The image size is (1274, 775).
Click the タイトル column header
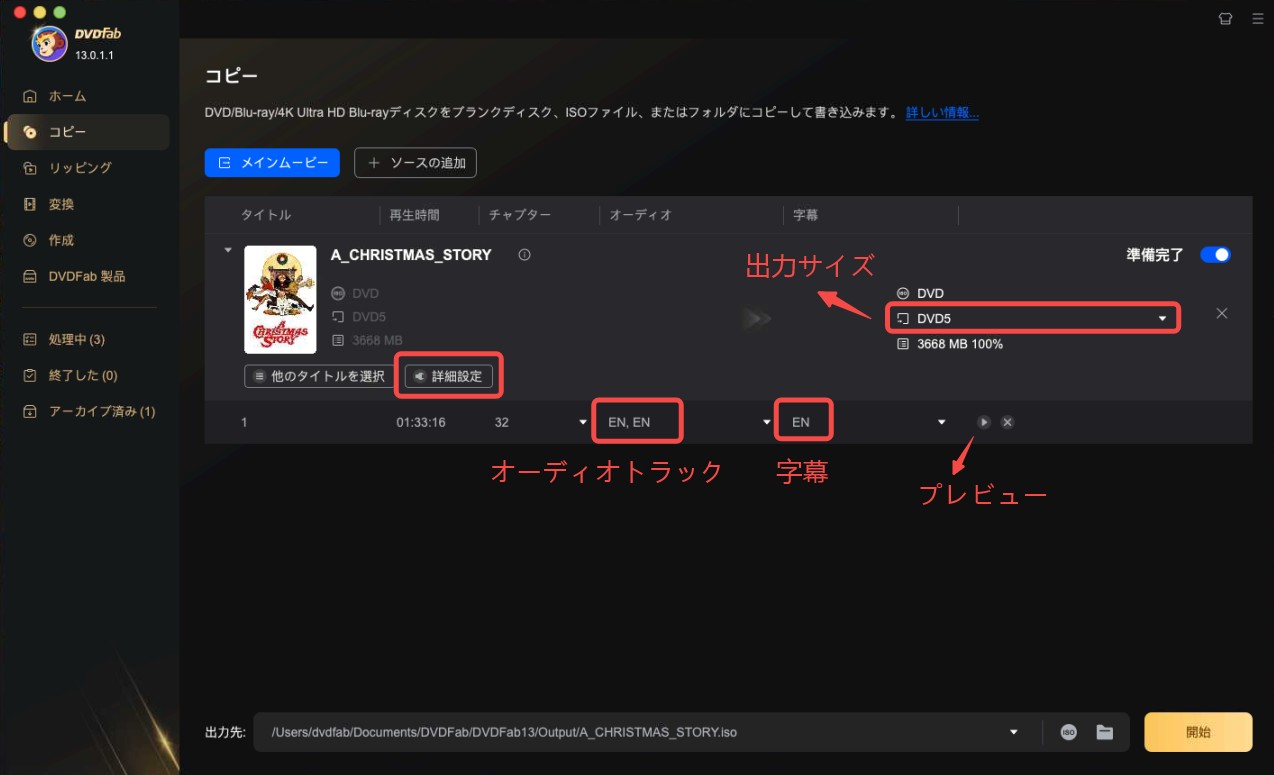(x=266, y=215)
